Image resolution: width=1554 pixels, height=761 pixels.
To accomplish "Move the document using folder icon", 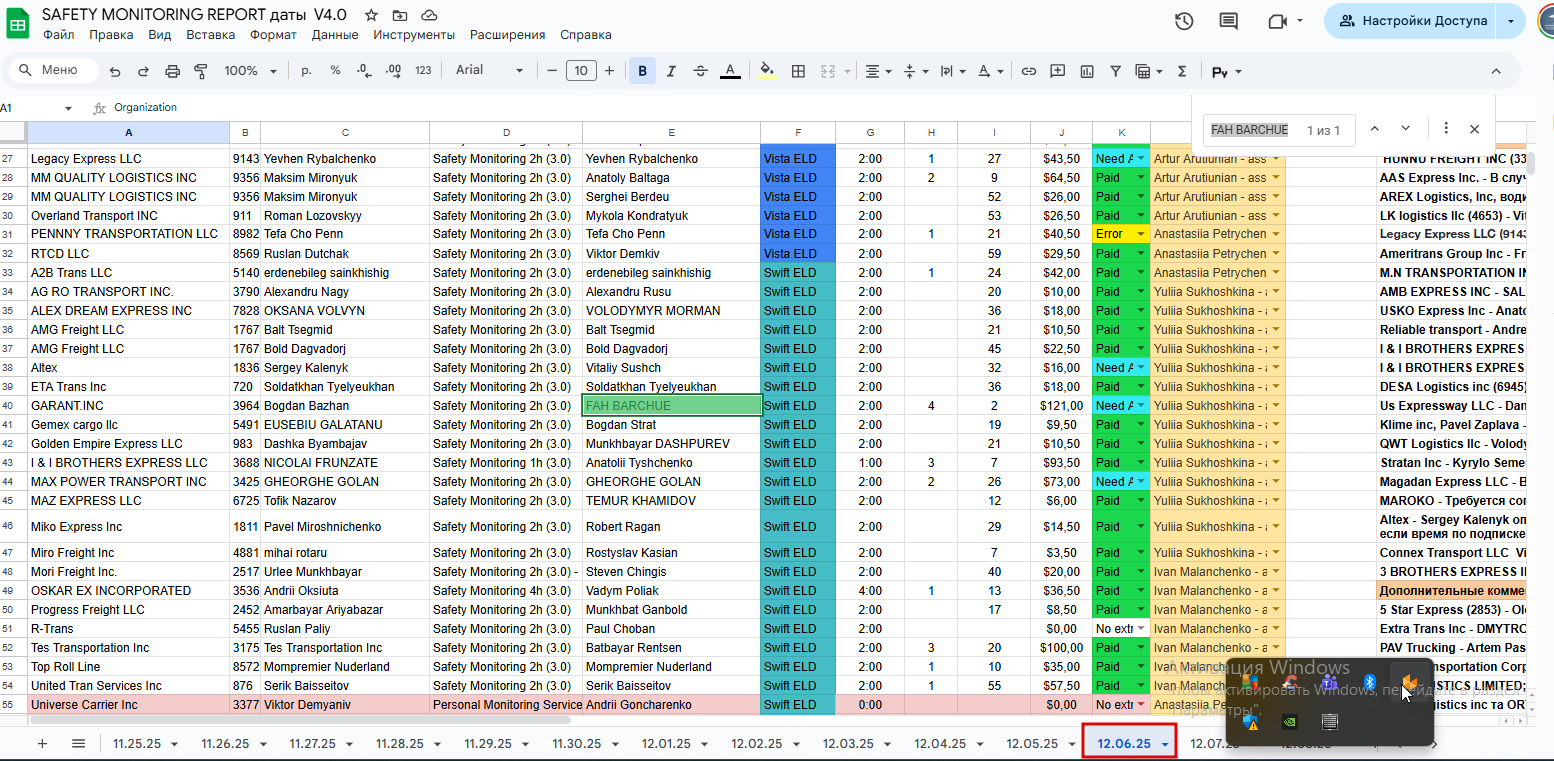I will click(400, 15).
